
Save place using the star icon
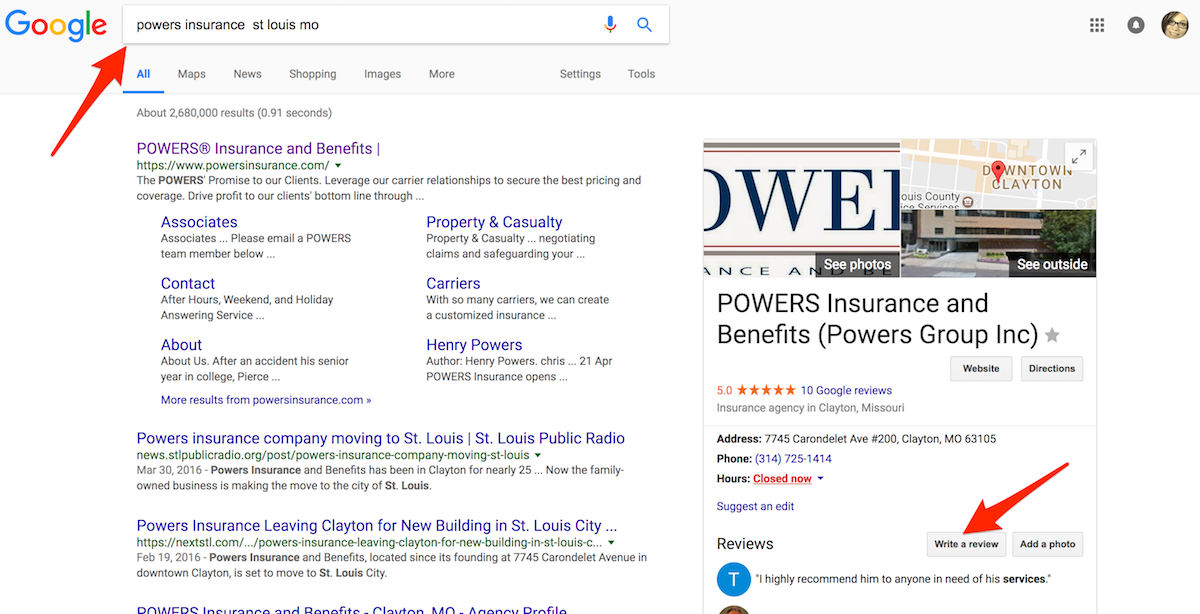click(1052, 335)
